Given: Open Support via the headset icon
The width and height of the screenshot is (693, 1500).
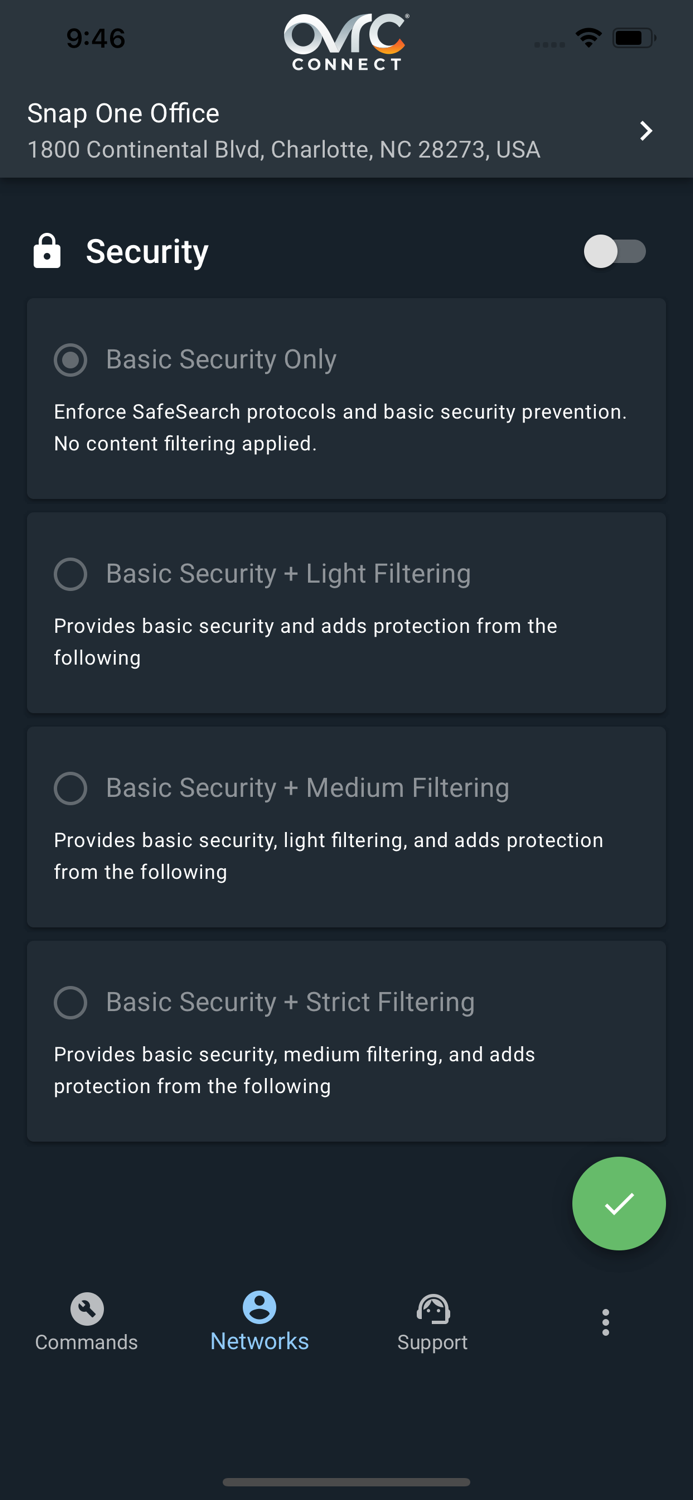Looking at the screenshot, I should (x=432, y=1307).
